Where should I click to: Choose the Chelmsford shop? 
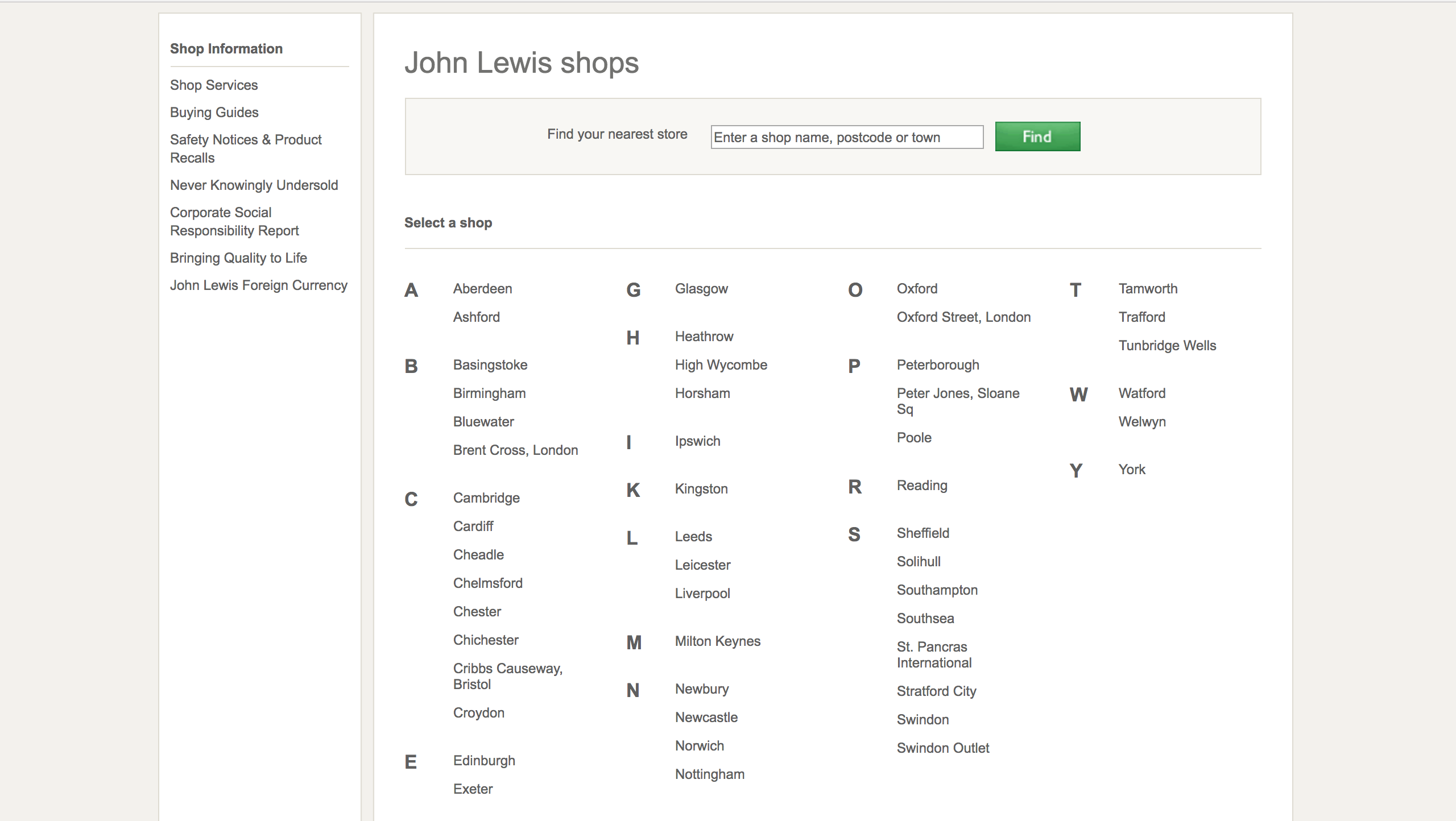click(488, 583)
